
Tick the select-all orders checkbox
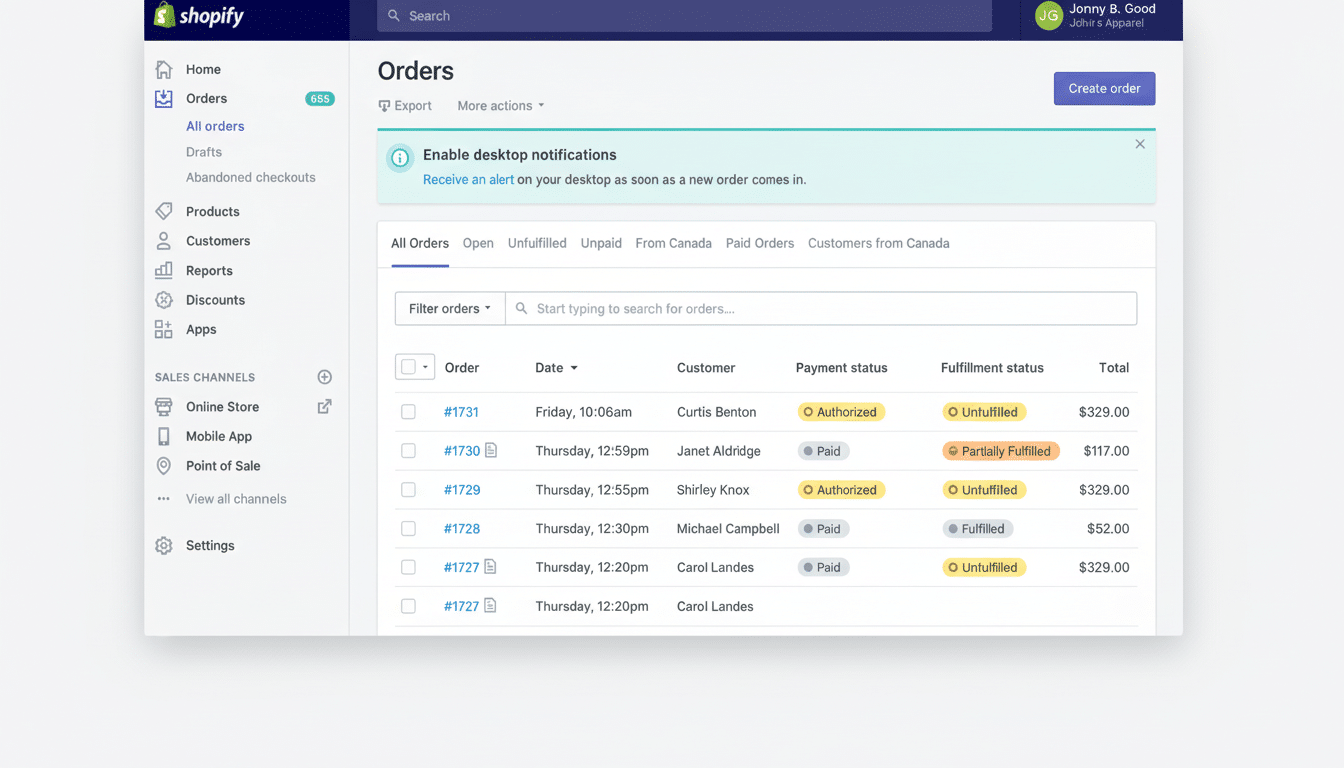[408, 366]
